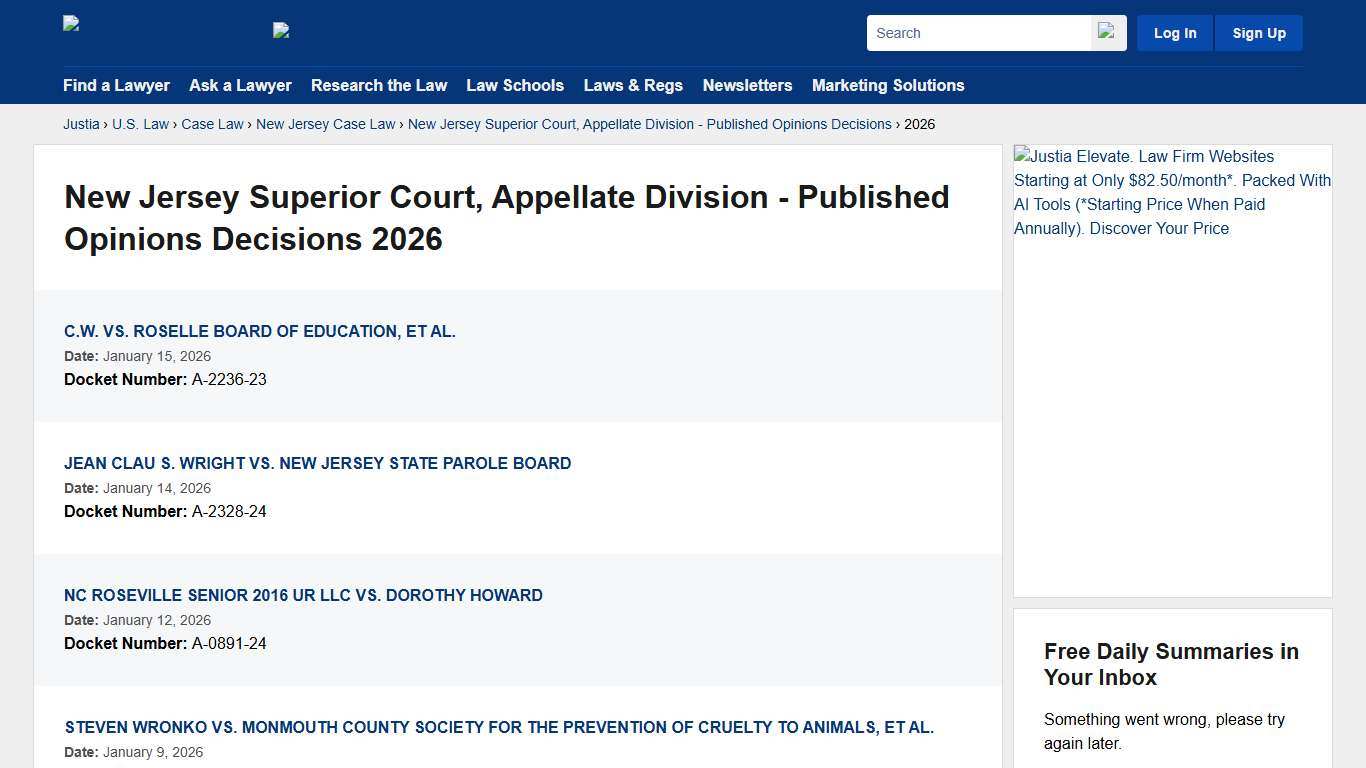
Task: Click the Log In button
Action: [1174, 32]
